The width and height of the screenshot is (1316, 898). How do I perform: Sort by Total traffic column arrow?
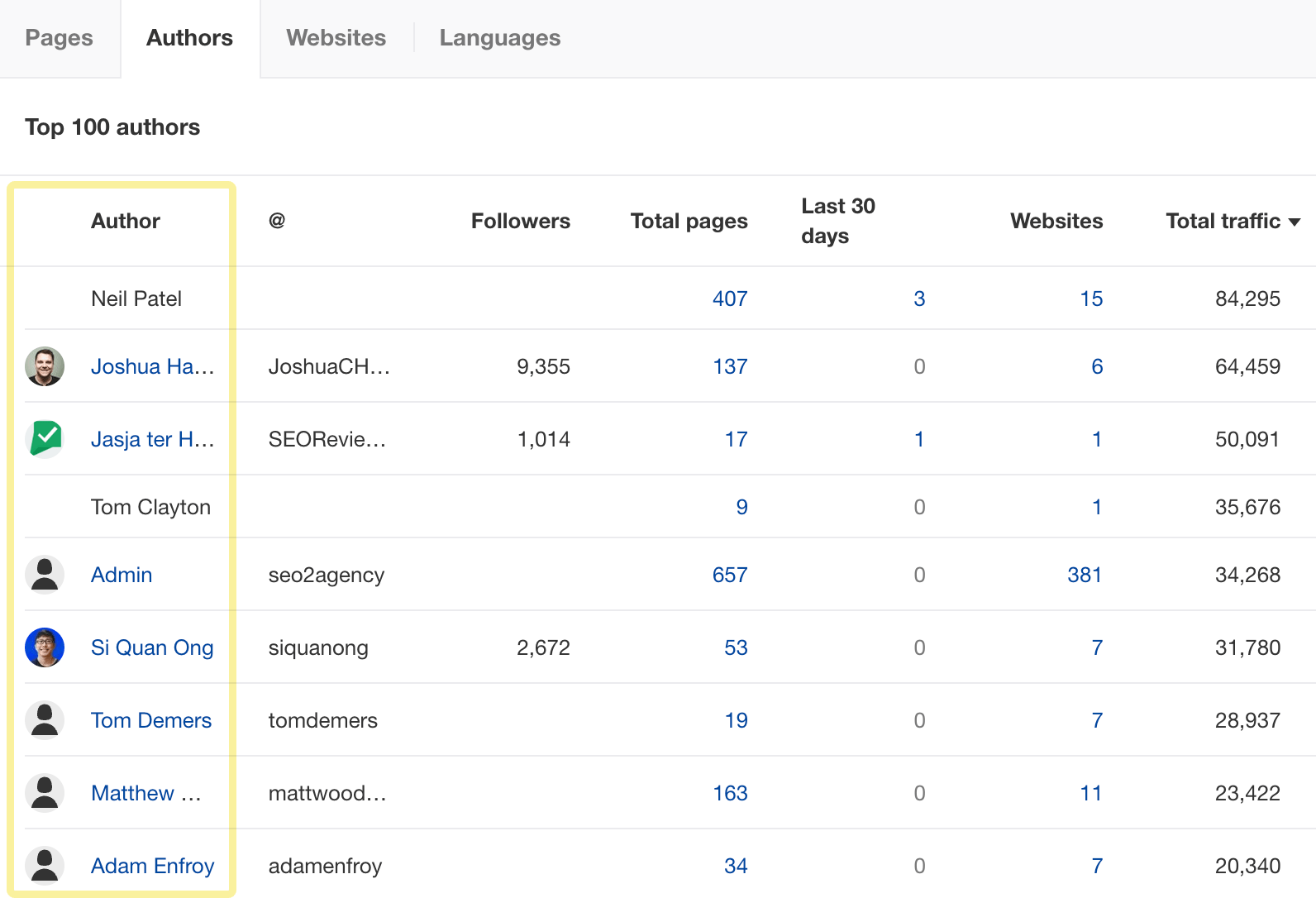pos(1295,222)
